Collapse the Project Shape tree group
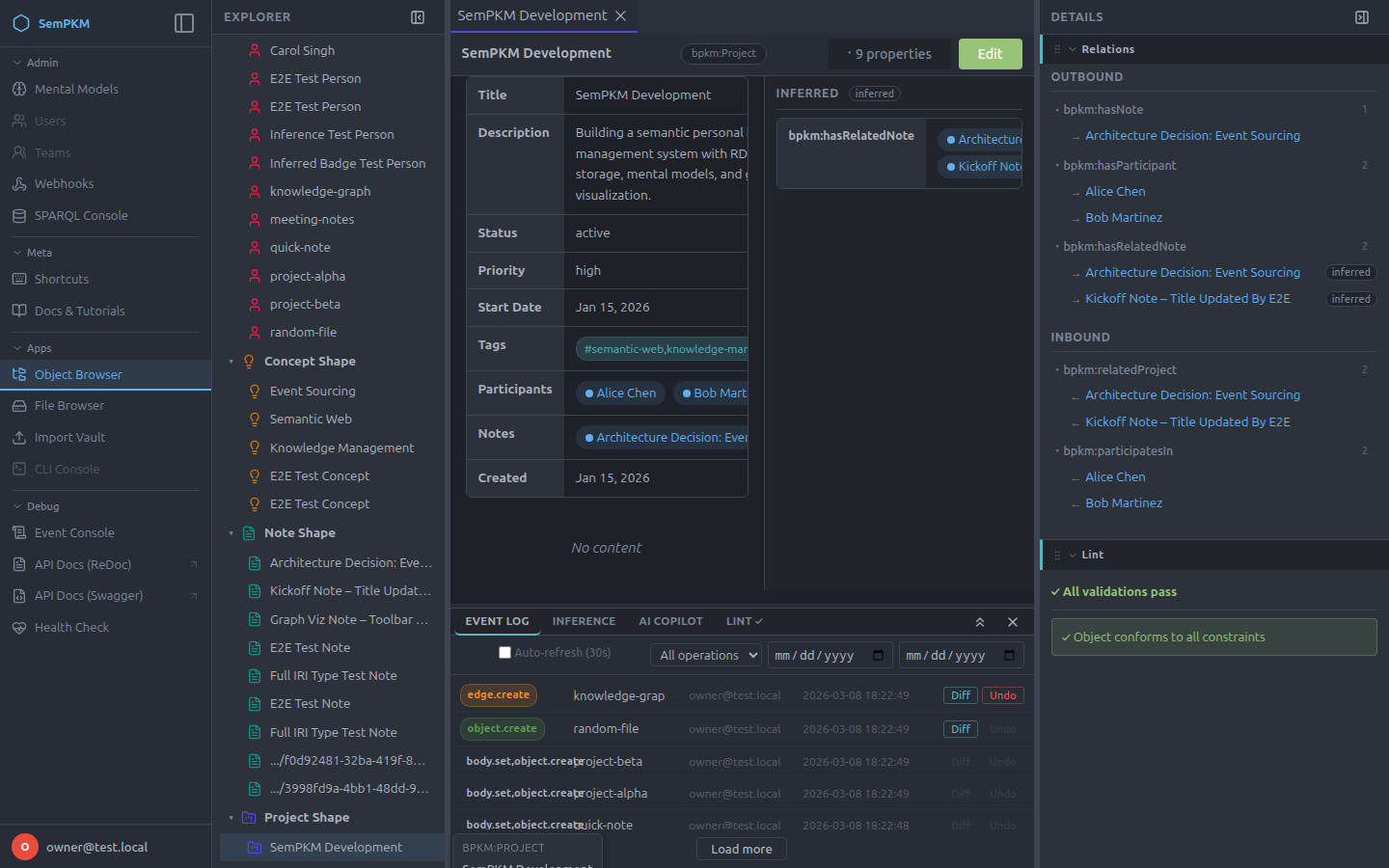Screen dimensions: 1389x868 click(x=231, y=818)
